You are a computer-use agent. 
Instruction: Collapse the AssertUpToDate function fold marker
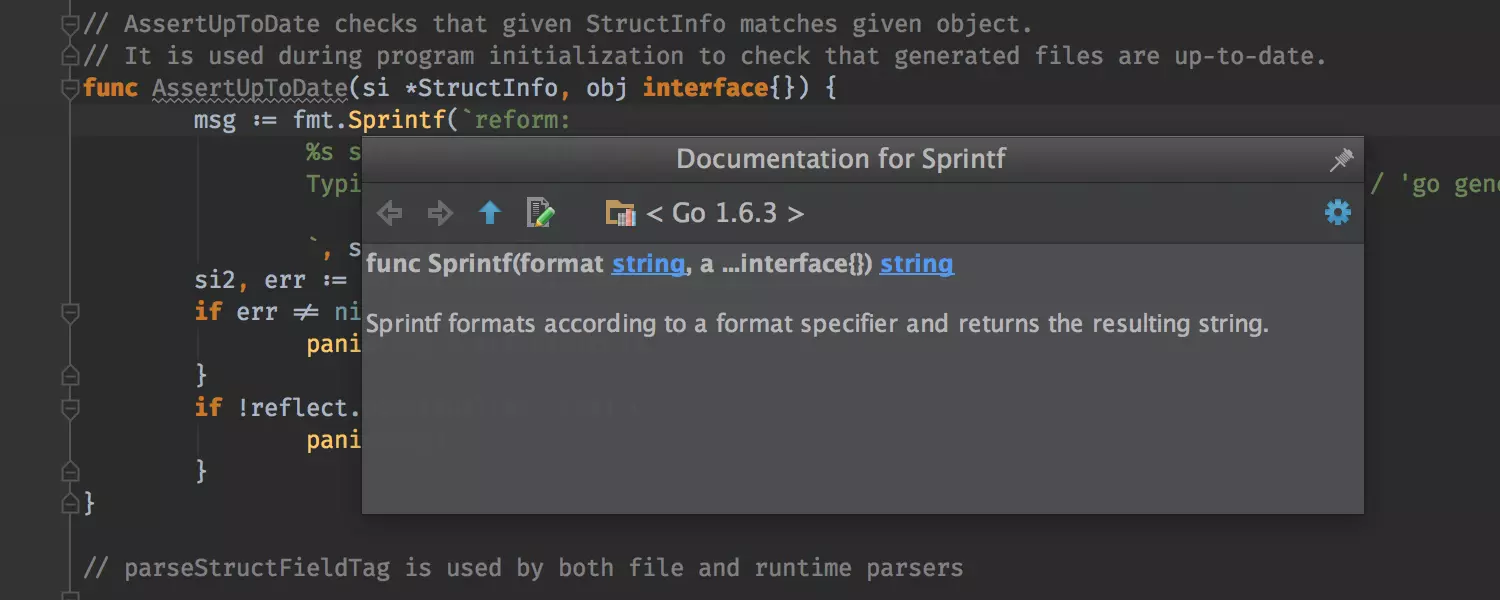coord(70,89)
